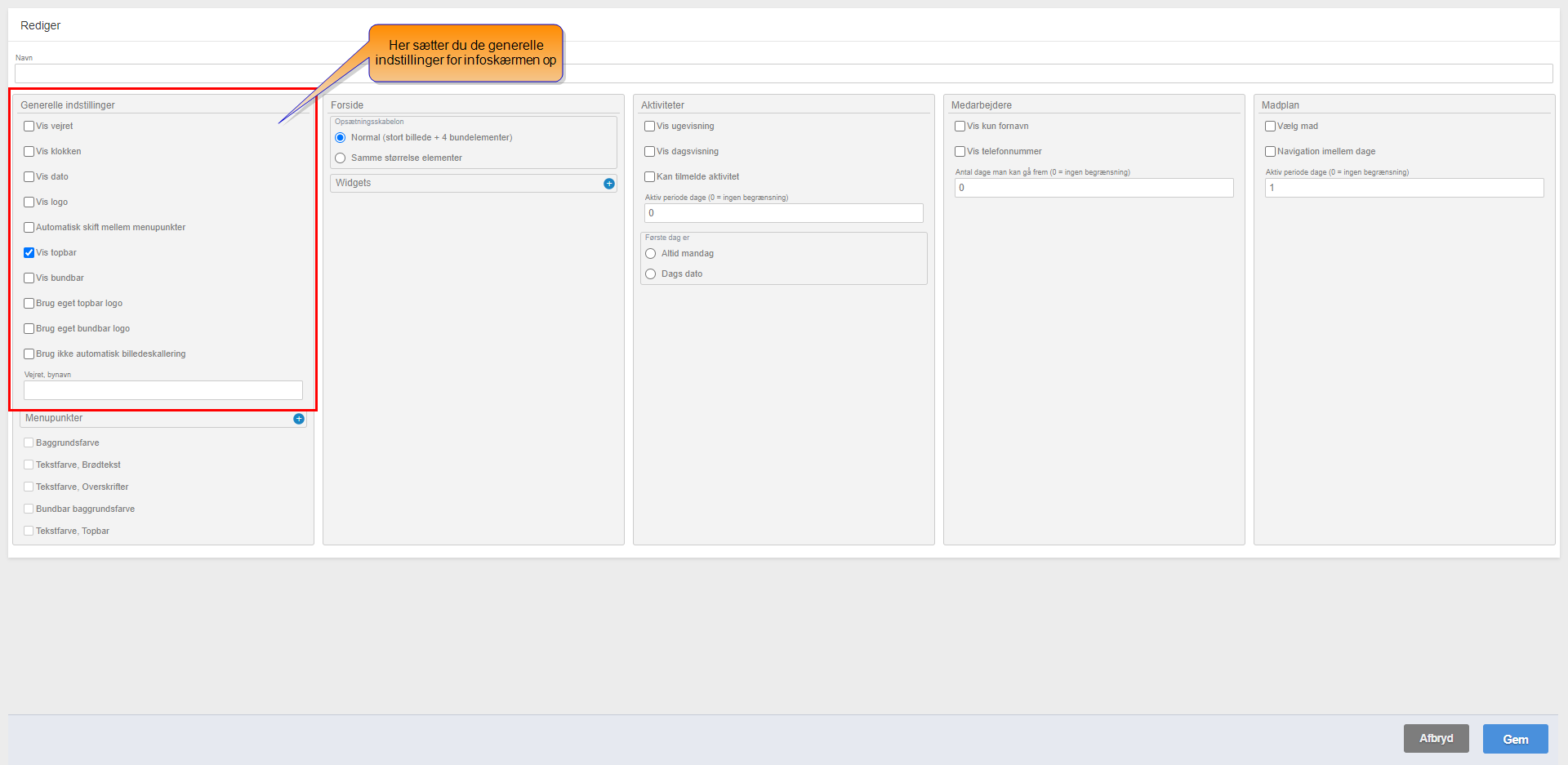This screenshot has width=1568, height=765.
Task: Click the plus icon beside Widgets
Action: [608, 184]
